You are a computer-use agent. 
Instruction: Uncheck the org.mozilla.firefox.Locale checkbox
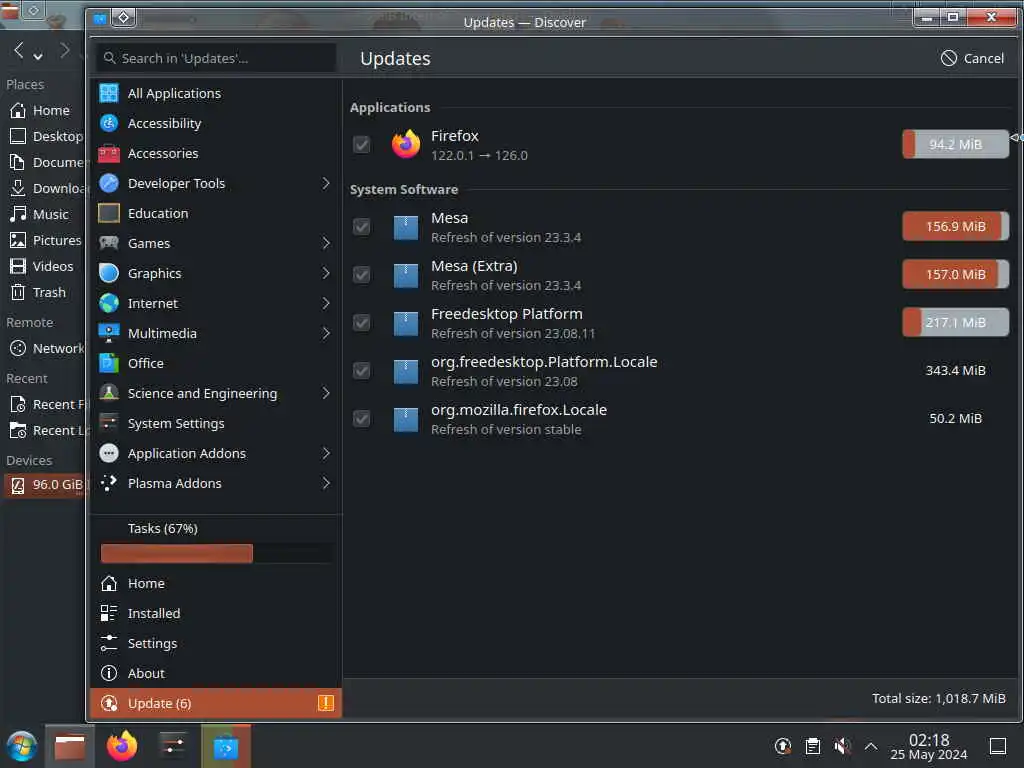click(361, 419)
